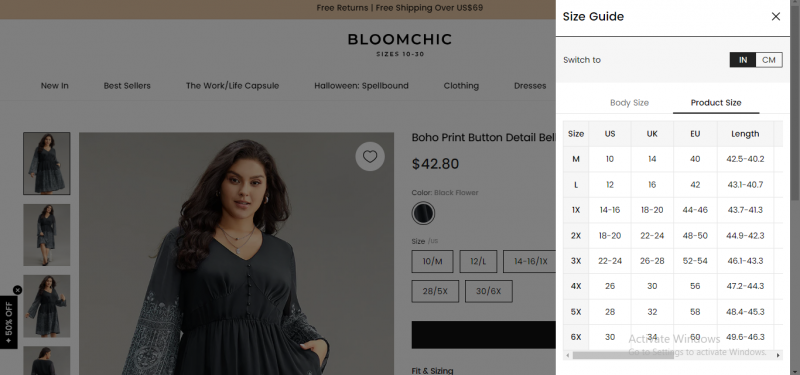The image size is (800, 375).
Task: Switch measurement units to CM
Action: tap(768, 60)
